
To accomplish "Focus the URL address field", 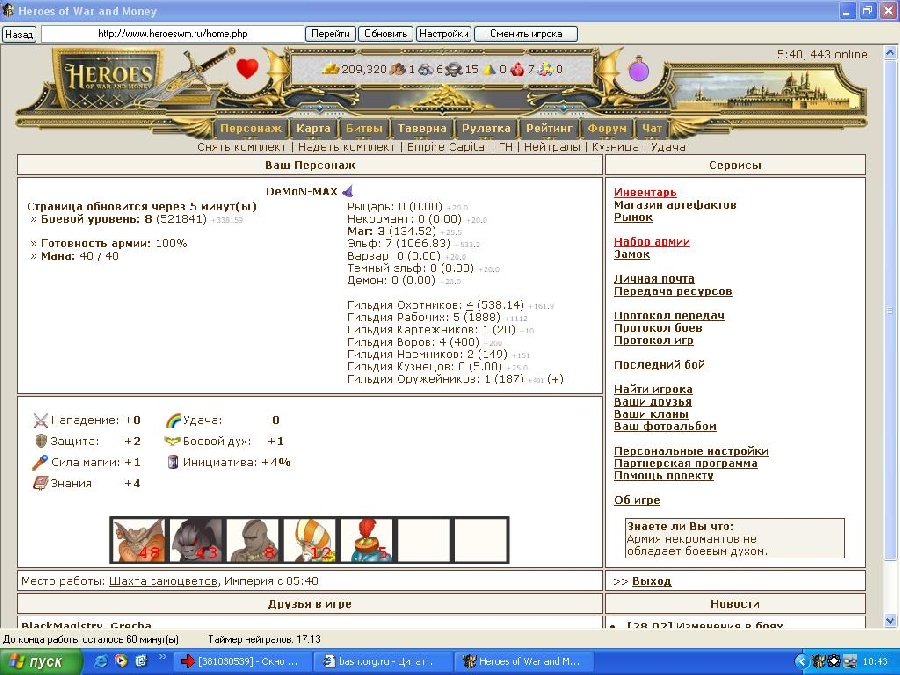I will click(x=172, y=34).
